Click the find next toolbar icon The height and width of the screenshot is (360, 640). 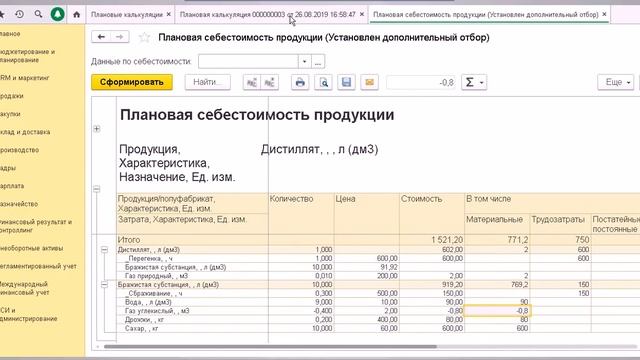click(x=269, y=82)
